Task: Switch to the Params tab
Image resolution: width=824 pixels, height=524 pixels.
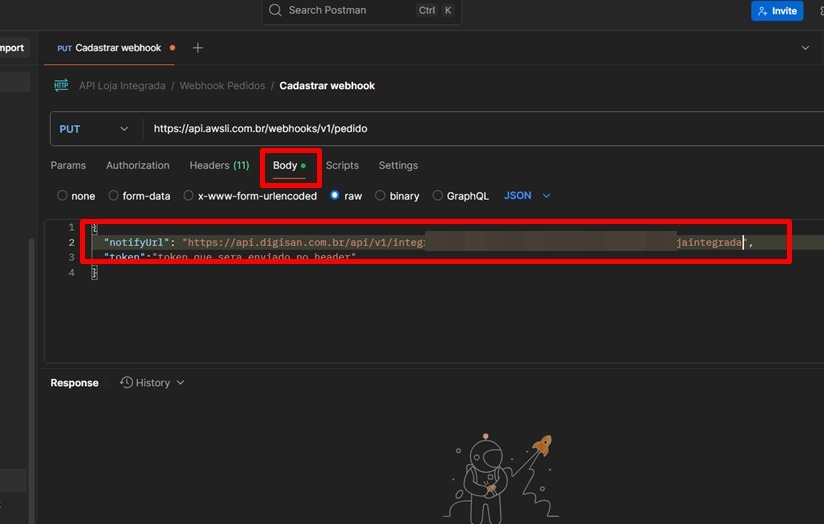Action: [x=68, y=165]
